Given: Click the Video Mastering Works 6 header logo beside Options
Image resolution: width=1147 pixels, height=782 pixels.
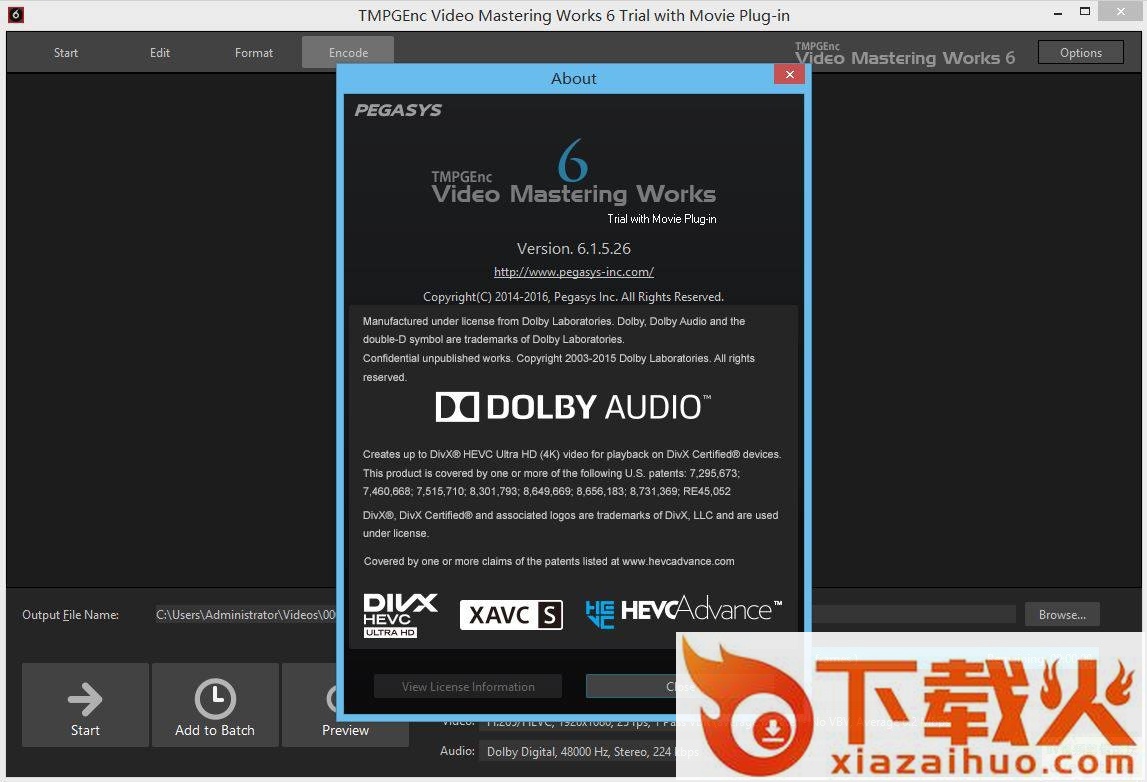Looking at the screenshot, I should (x=905, y=54).
